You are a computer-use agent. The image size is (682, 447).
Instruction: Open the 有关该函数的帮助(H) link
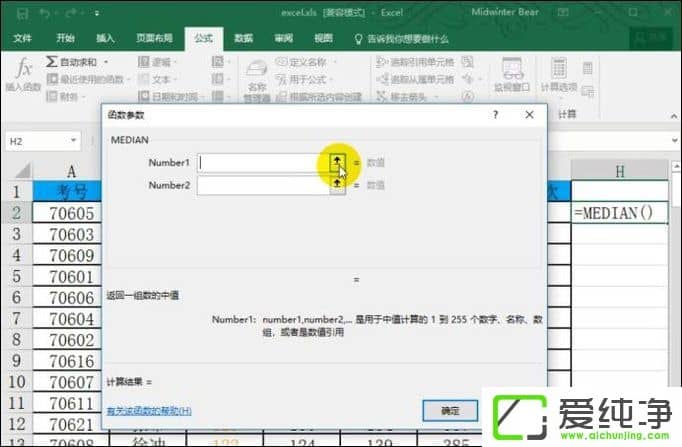point(149,411)
